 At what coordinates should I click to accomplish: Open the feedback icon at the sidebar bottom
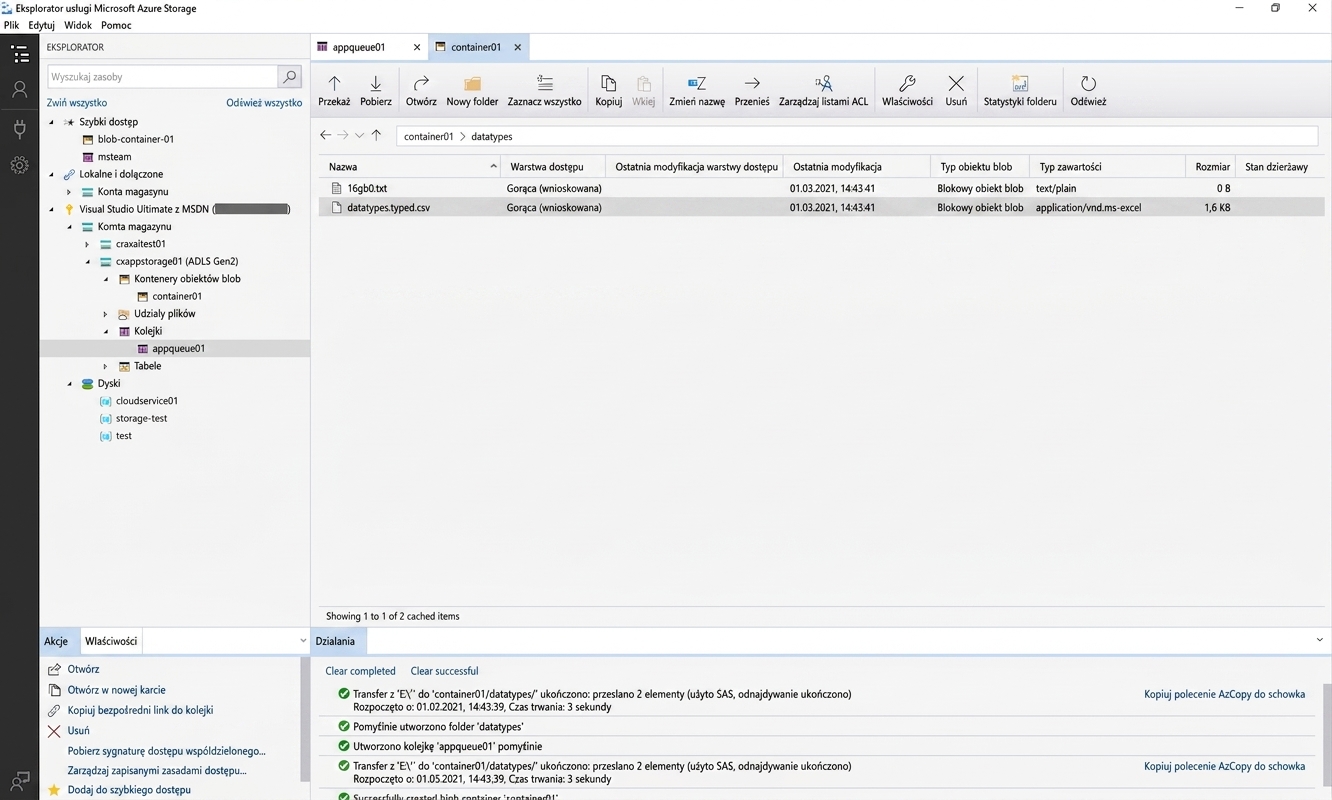(19, 780)
